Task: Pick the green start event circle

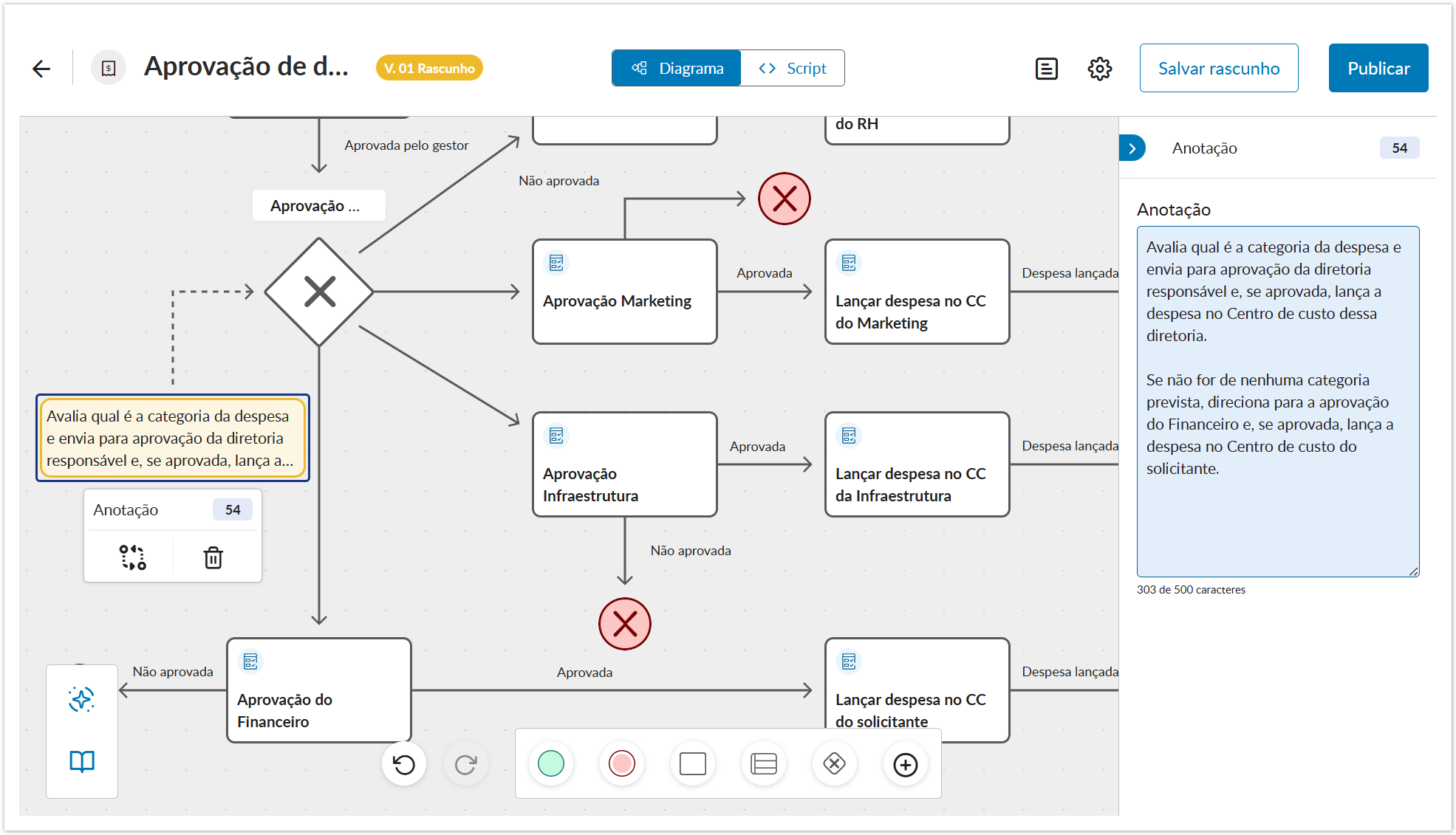Action: (x=551, y=763)
